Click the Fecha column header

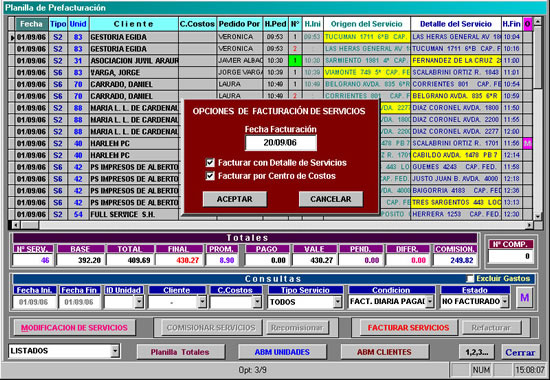tap(32, 24)
